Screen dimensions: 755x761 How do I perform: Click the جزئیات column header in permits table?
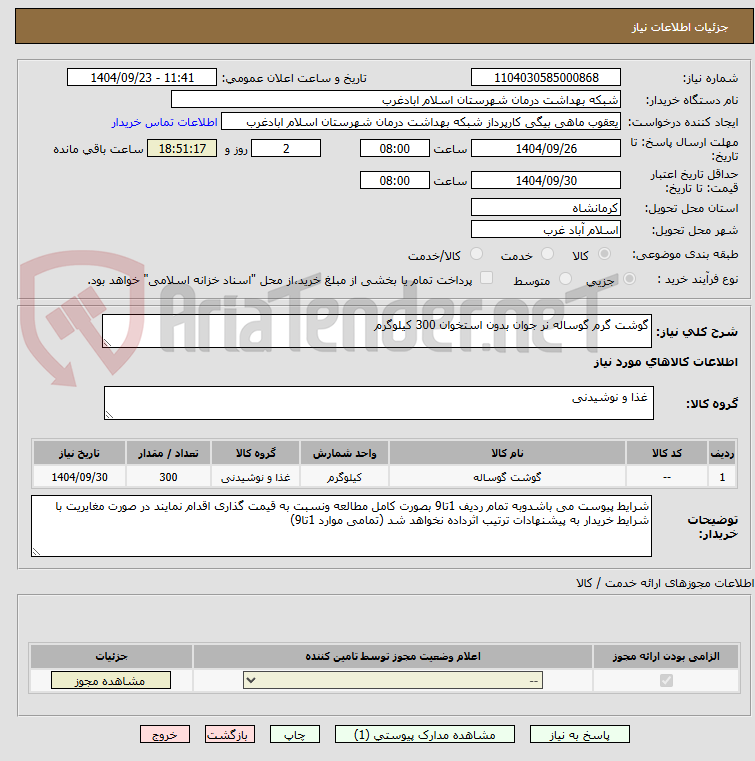[111, 656]
